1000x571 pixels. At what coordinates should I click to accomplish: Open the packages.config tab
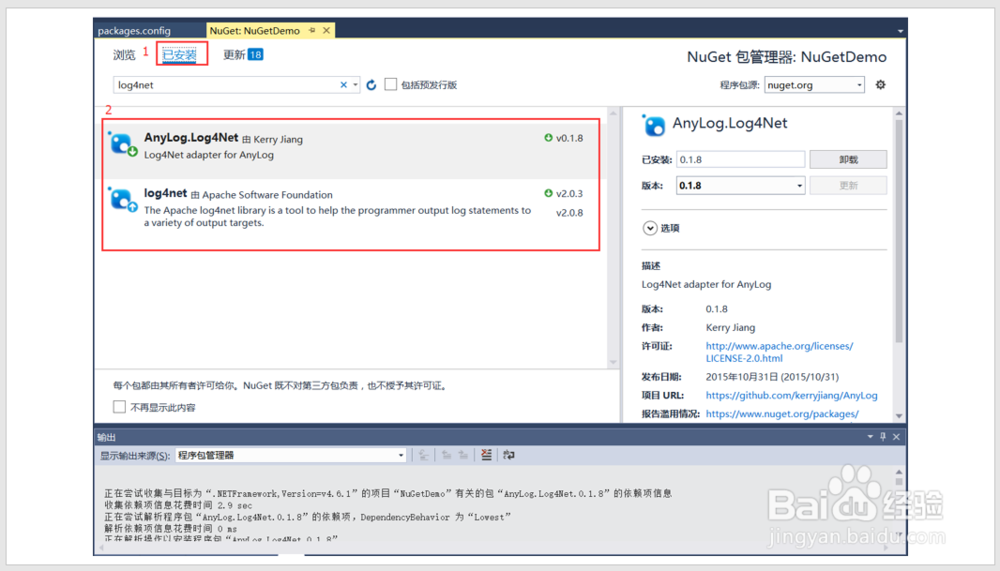coord(135,31)
